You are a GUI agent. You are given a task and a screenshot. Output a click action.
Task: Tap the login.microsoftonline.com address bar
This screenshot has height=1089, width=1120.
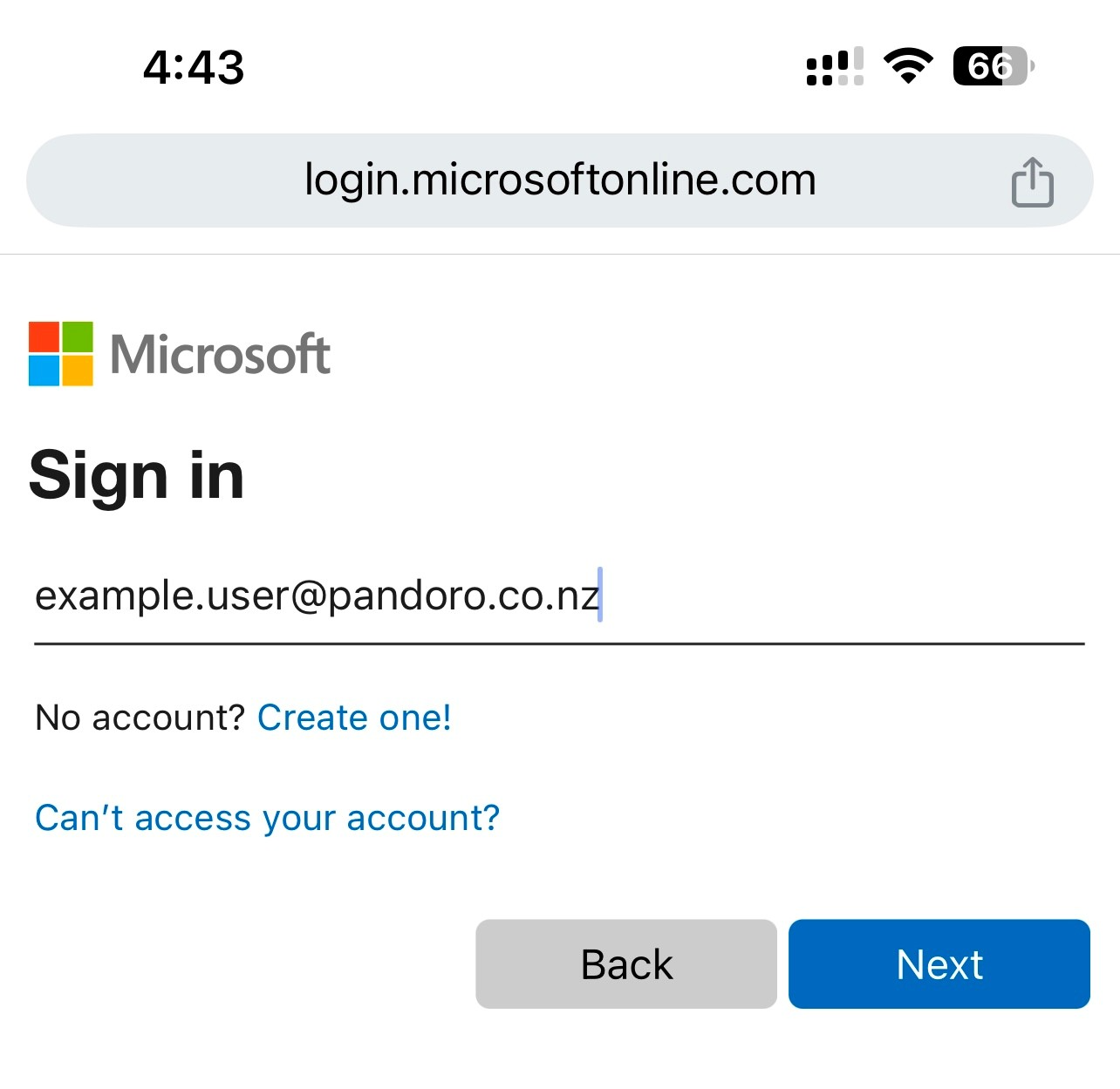559,180
